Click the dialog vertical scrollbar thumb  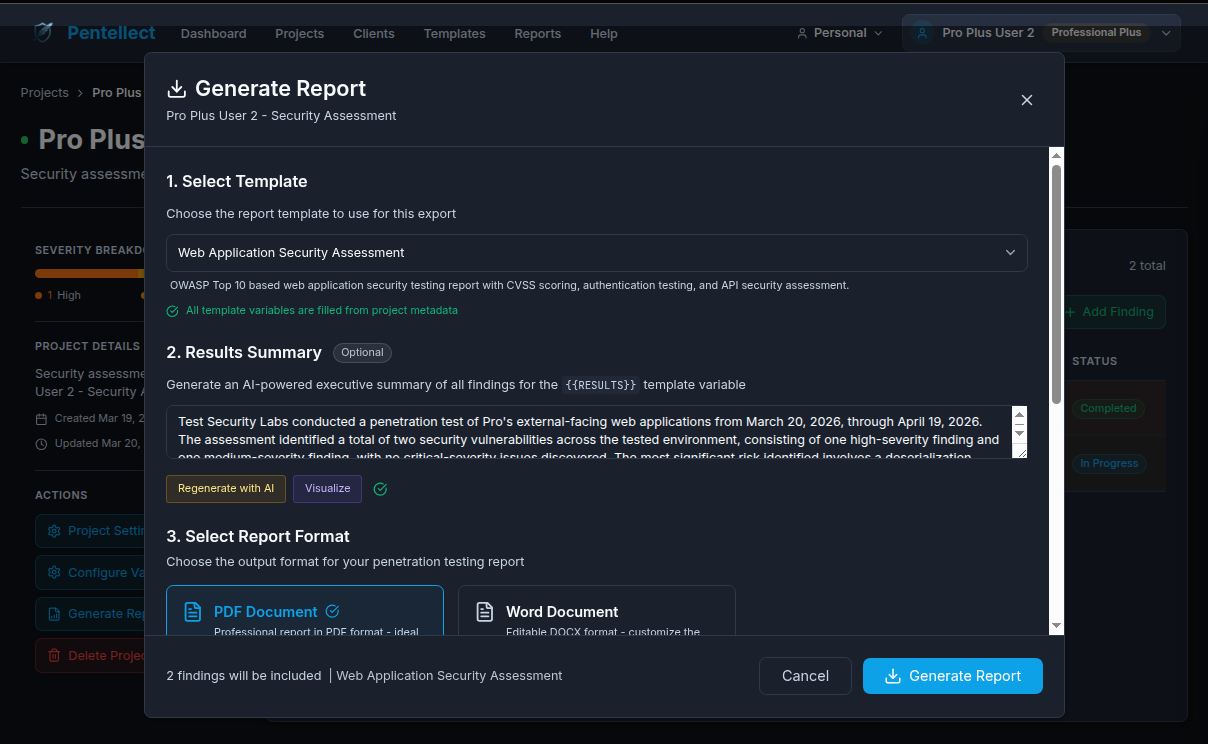tap(1056, 284)
